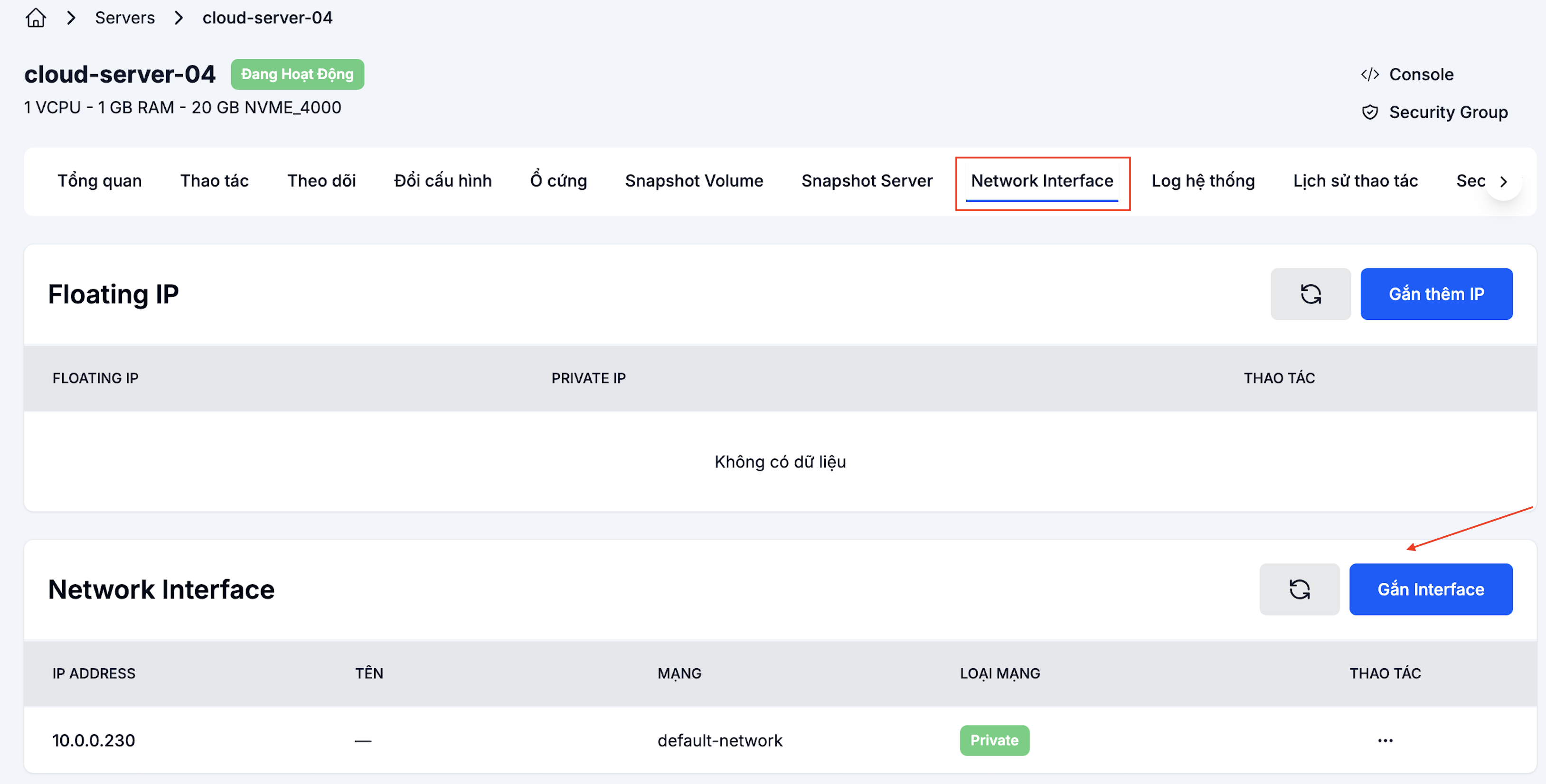Click the Private network type badge
This screenshot has height=784, width=1546.
(x=994, y=740)
